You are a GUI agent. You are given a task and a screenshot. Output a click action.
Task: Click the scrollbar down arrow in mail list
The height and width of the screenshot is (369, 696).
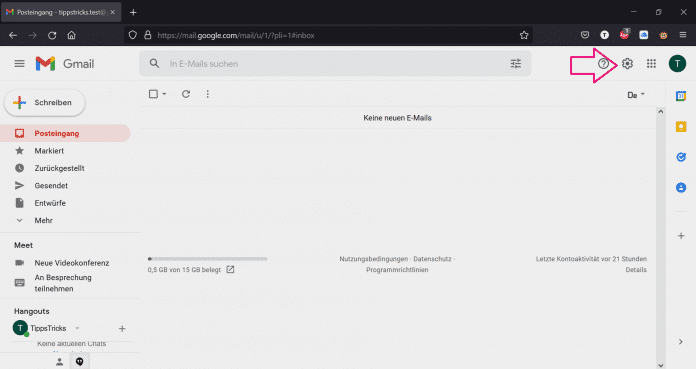pos(660,365)
